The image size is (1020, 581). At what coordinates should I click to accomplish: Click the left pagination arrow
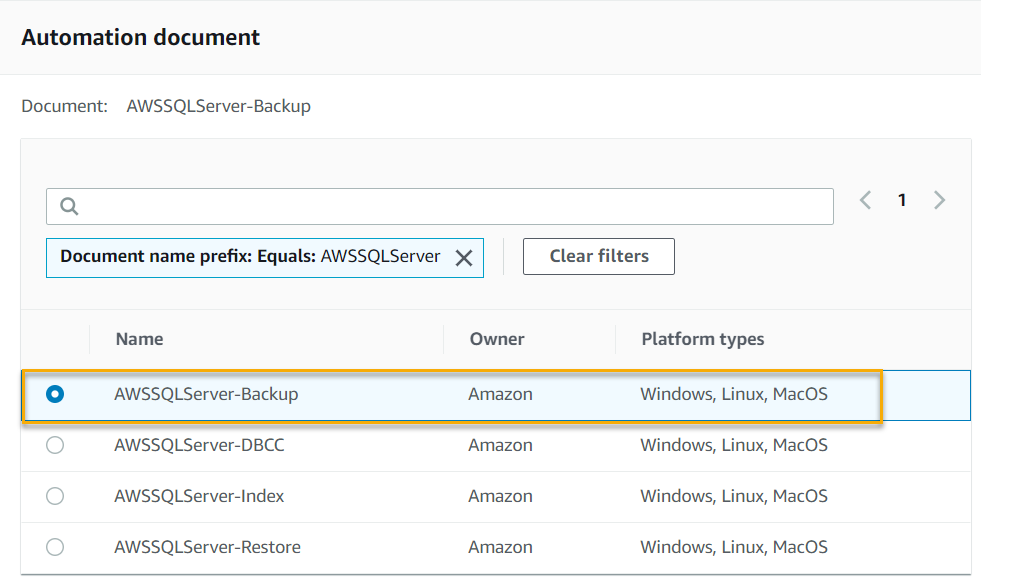(864, 200)
